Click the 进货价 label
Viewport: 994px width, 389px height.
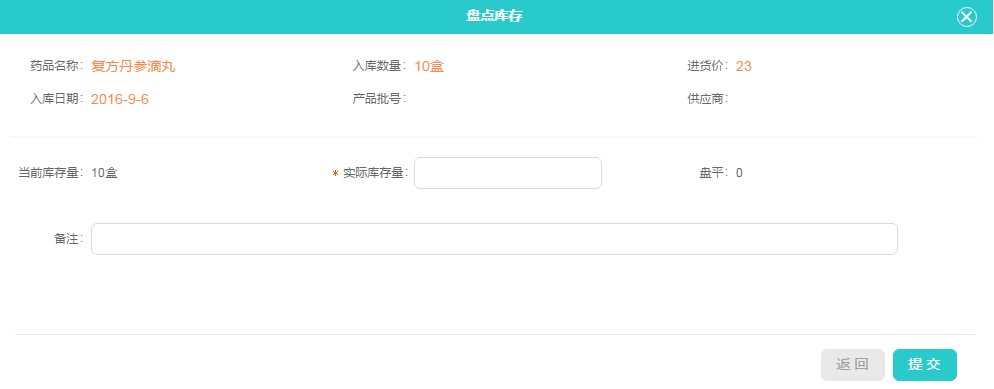(x=707, y=66)
